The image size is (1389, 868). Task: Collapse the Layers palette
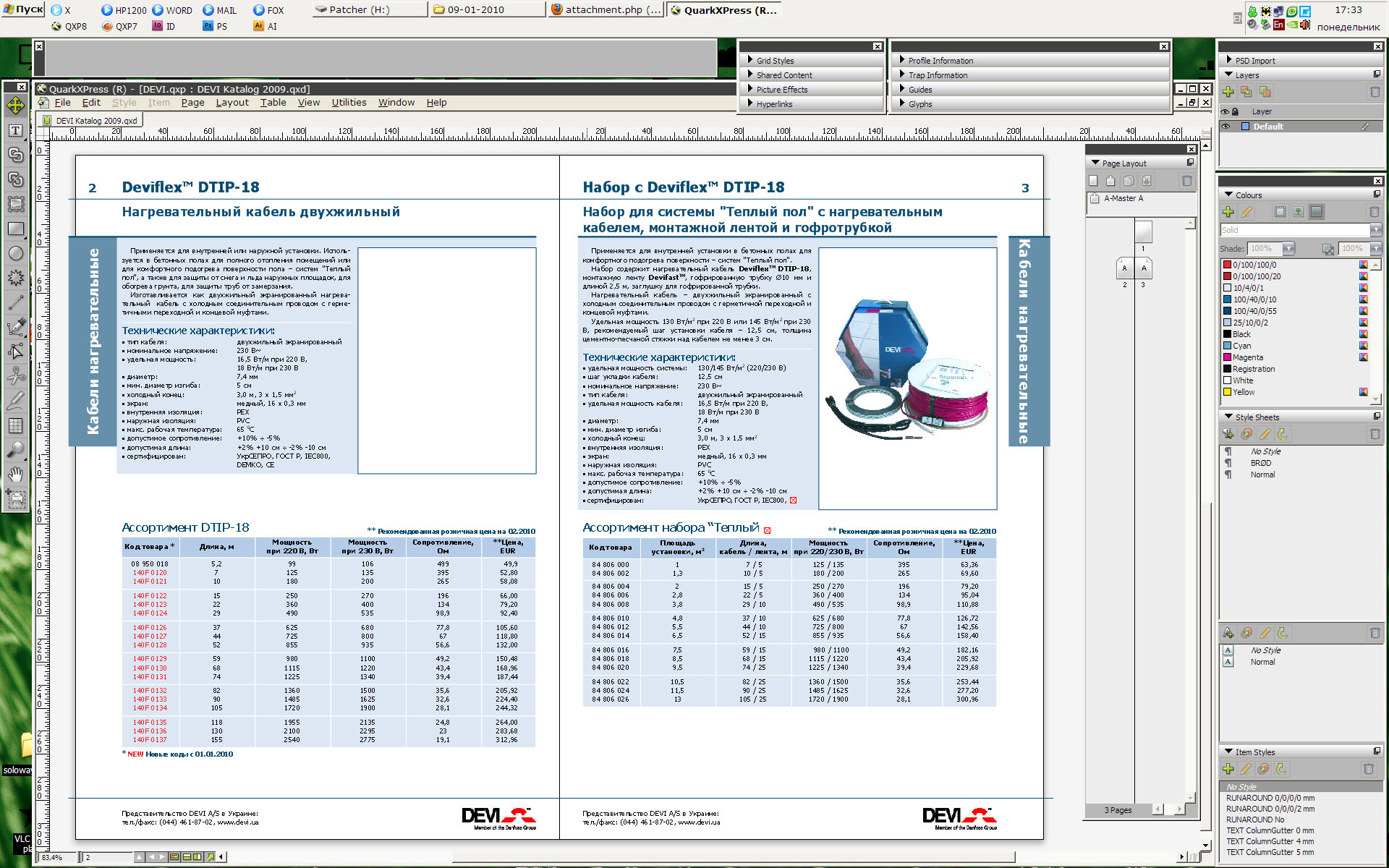pyautogui.click(x=1228, y=75)
